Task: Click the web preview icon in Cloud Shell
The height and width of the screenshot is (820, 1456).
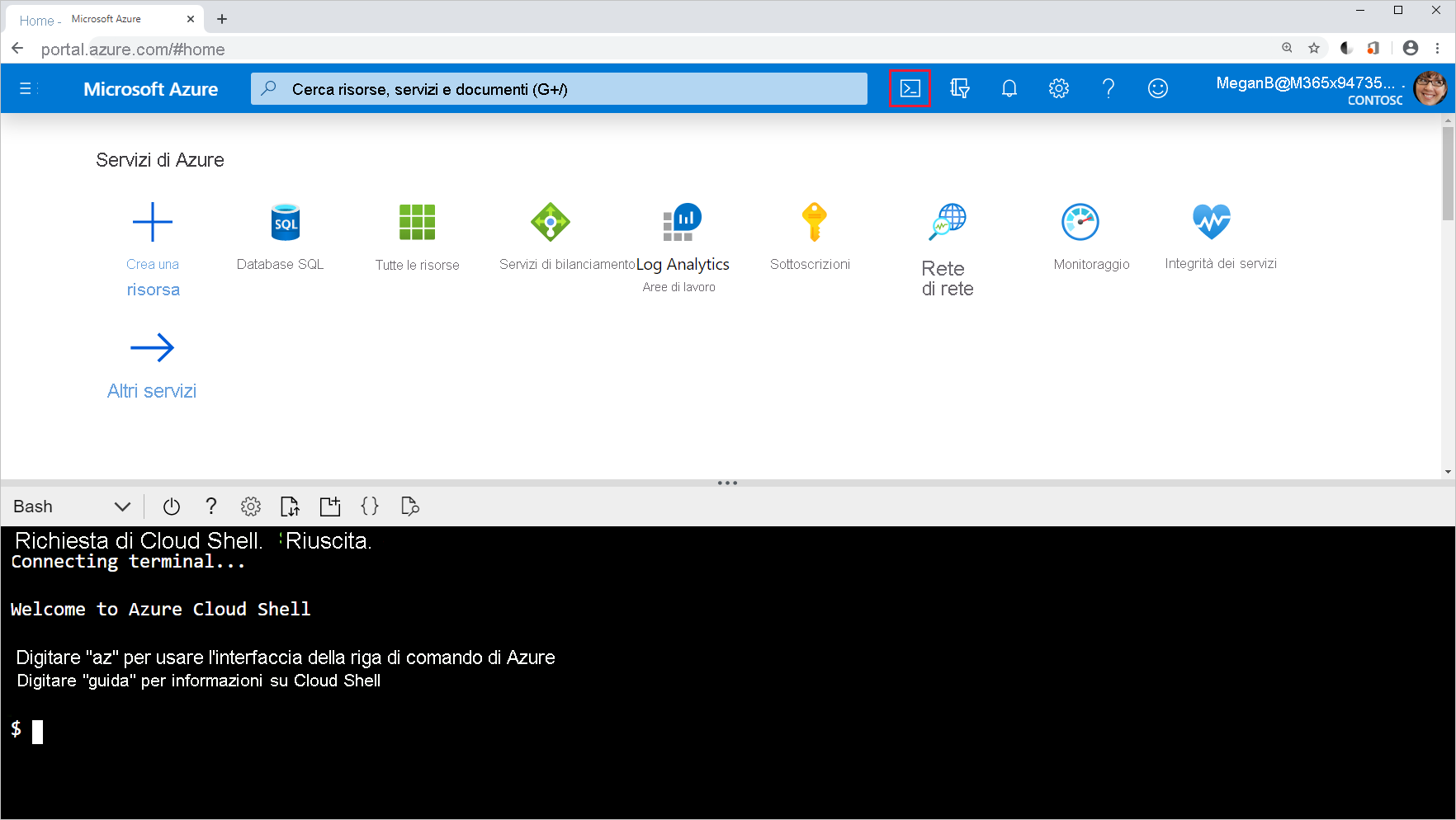Action: [409, 507]
